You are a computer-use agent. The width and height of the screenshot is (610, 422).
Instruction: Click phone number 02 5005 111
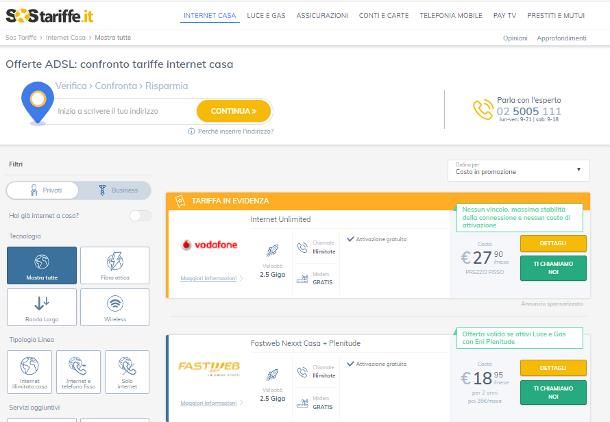tap(529, 111)
